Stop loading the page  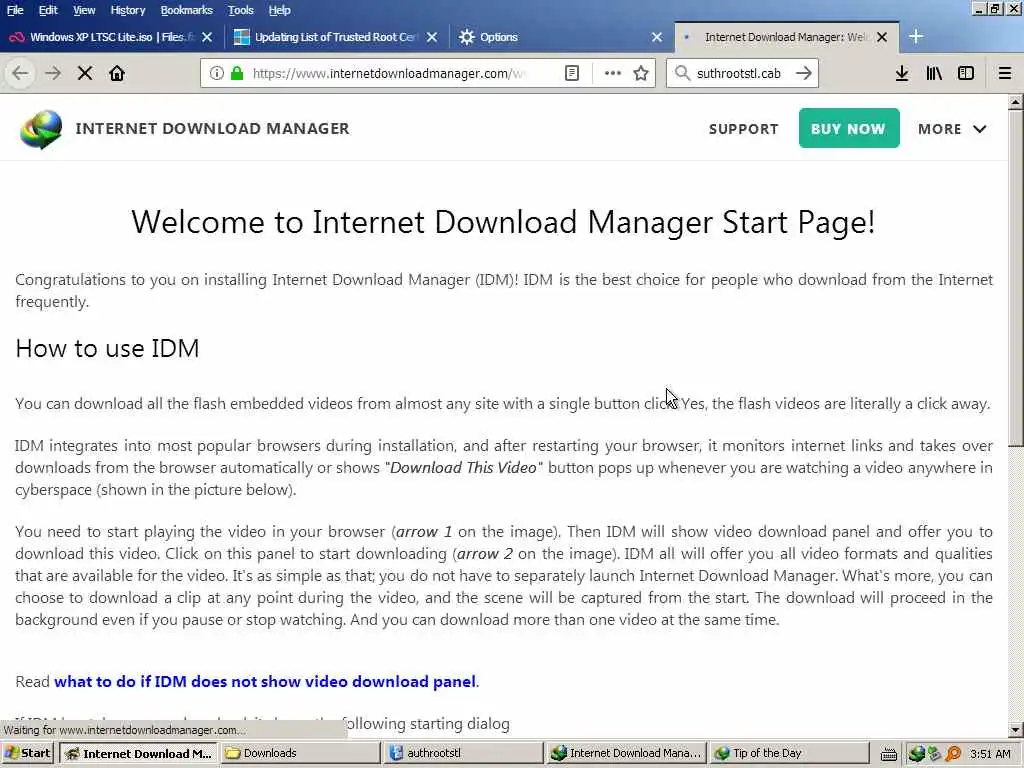tap(85, 73)
